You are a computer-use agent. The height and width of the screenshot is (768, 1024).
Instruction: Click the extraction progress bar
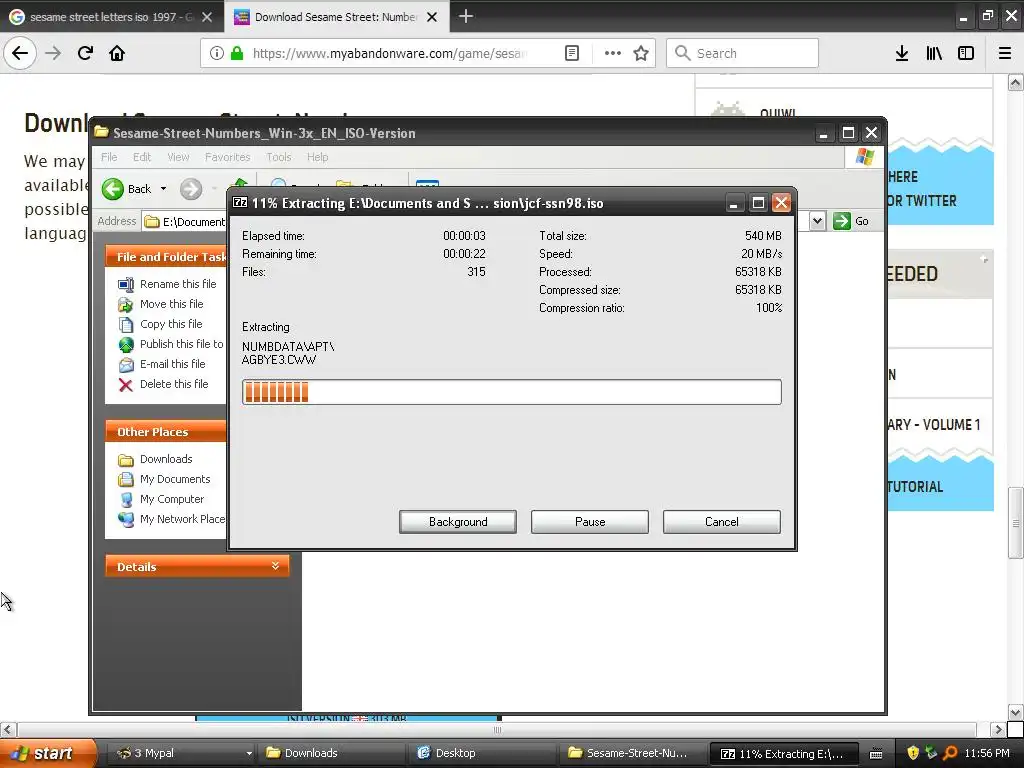pyautogui.click(x=511, y=392)
